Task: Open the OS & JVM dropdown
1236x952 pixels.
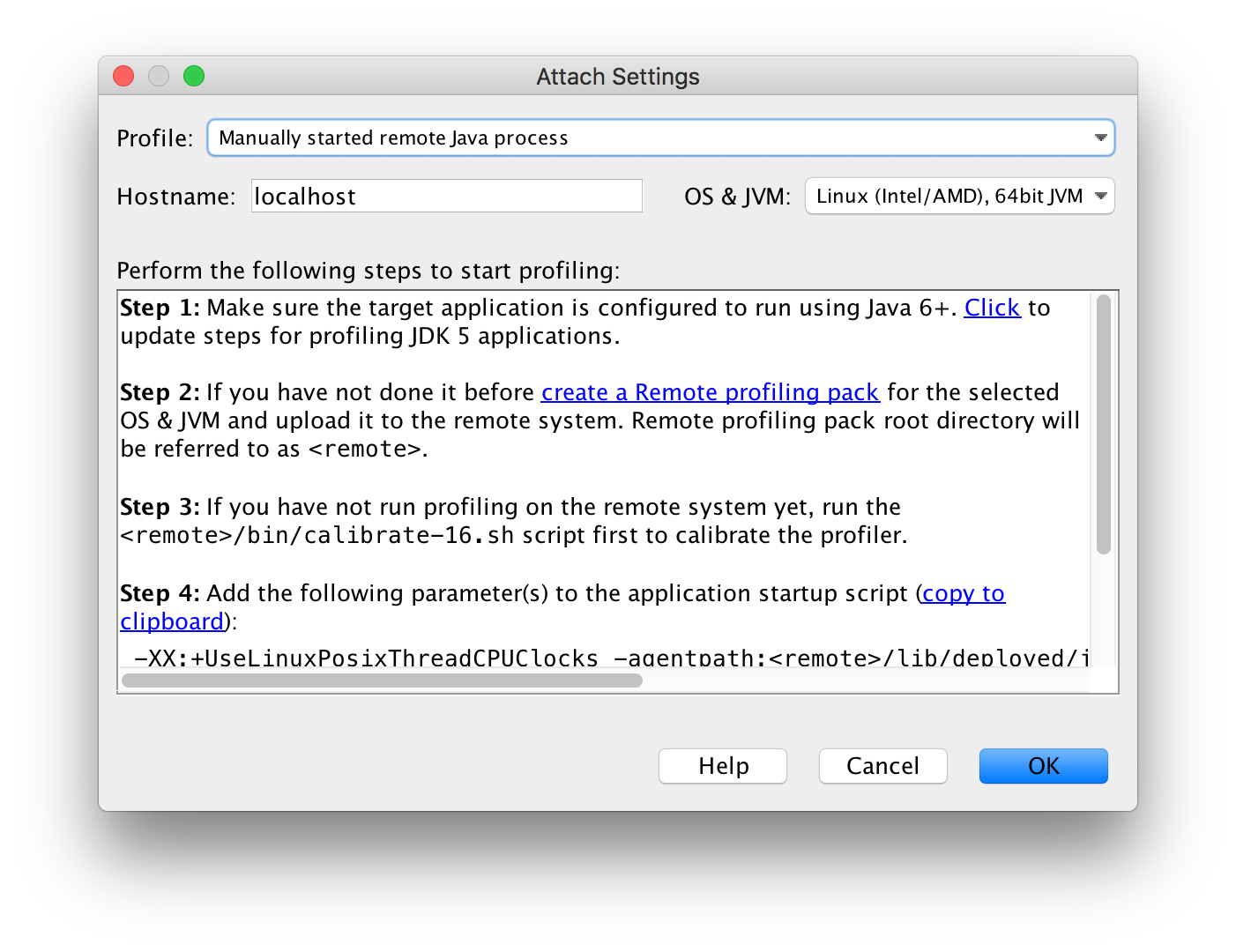Action: [x=959, y=197]
